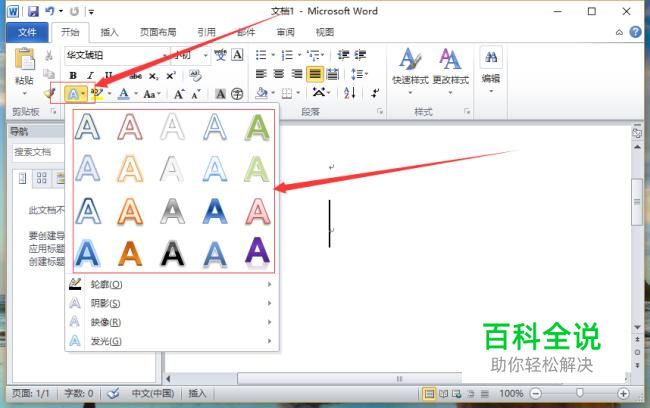
Task: Open the Line Spacing dropdown
Action: 359,74
